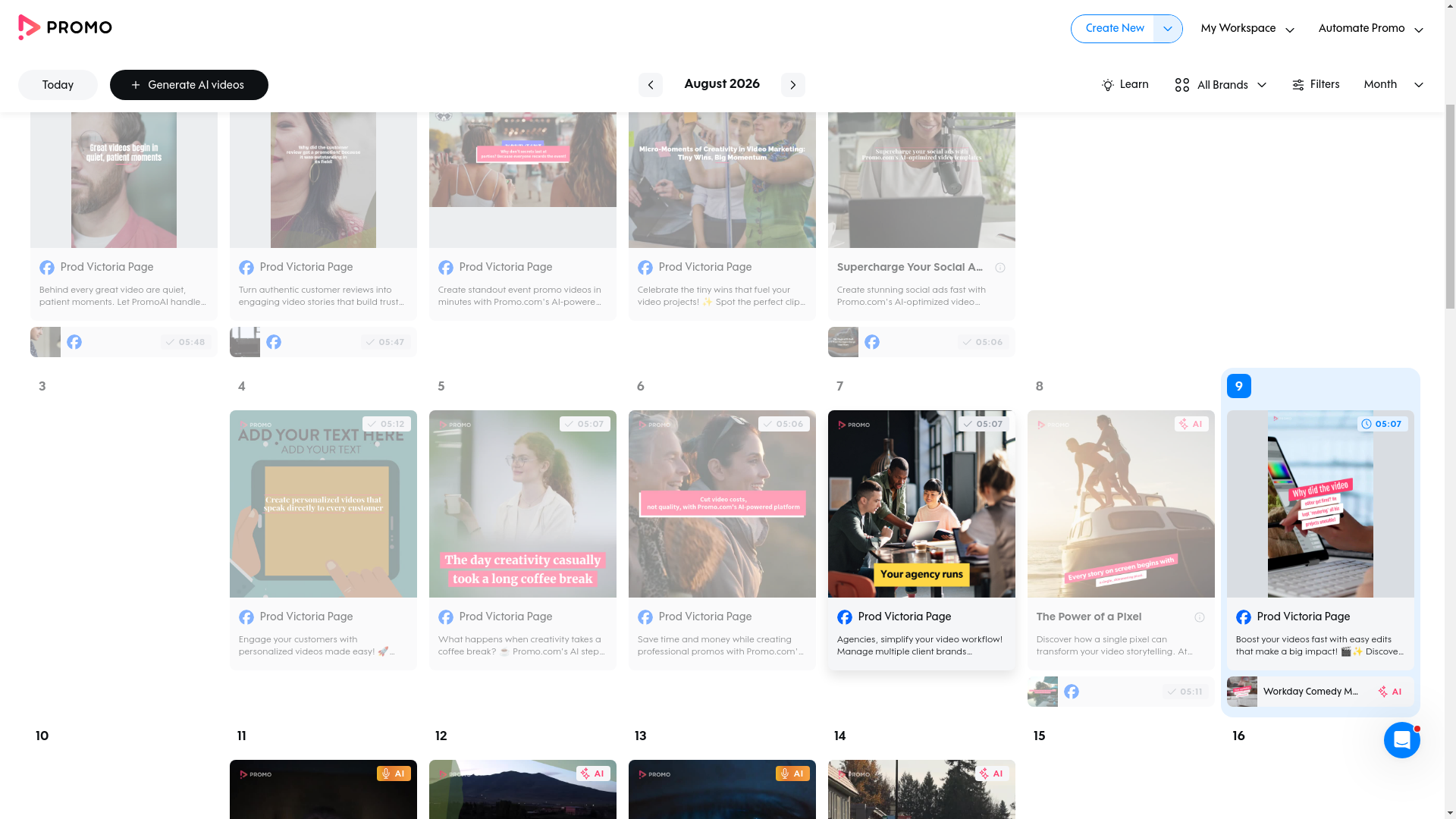Open the chat support widget
Image resolution: width=1456 pixels, height=819 pixels.
click(x=1401, y=739)
